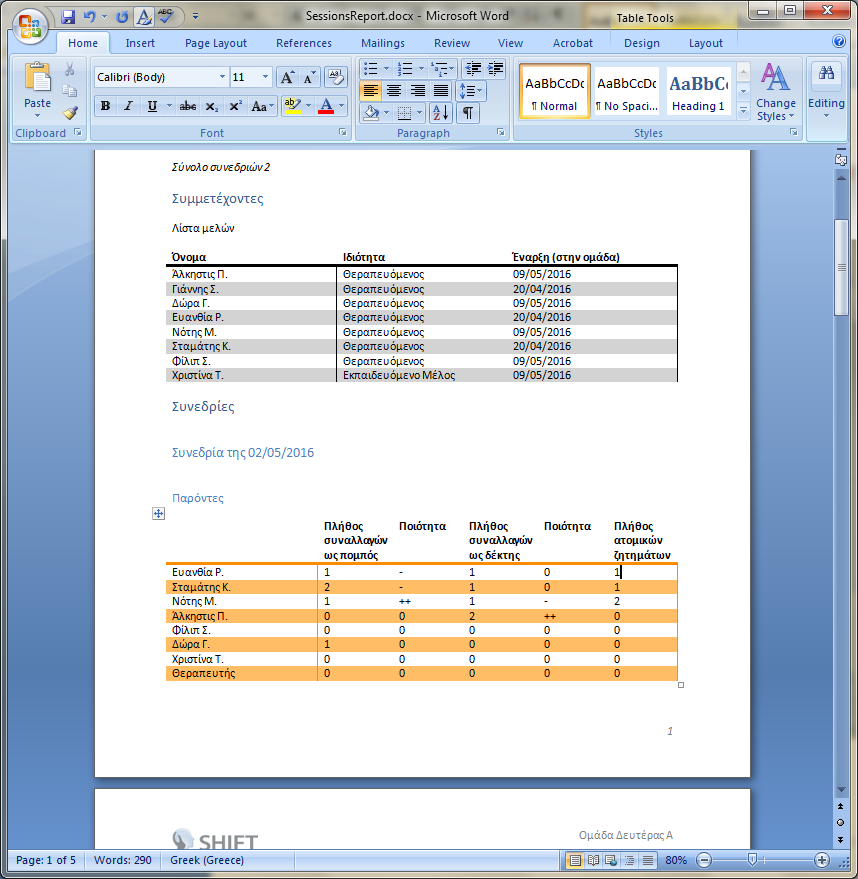This screenshot has height=879, width=858.
Task: Switch to the Page Layout tab
Action: [216, 43]
